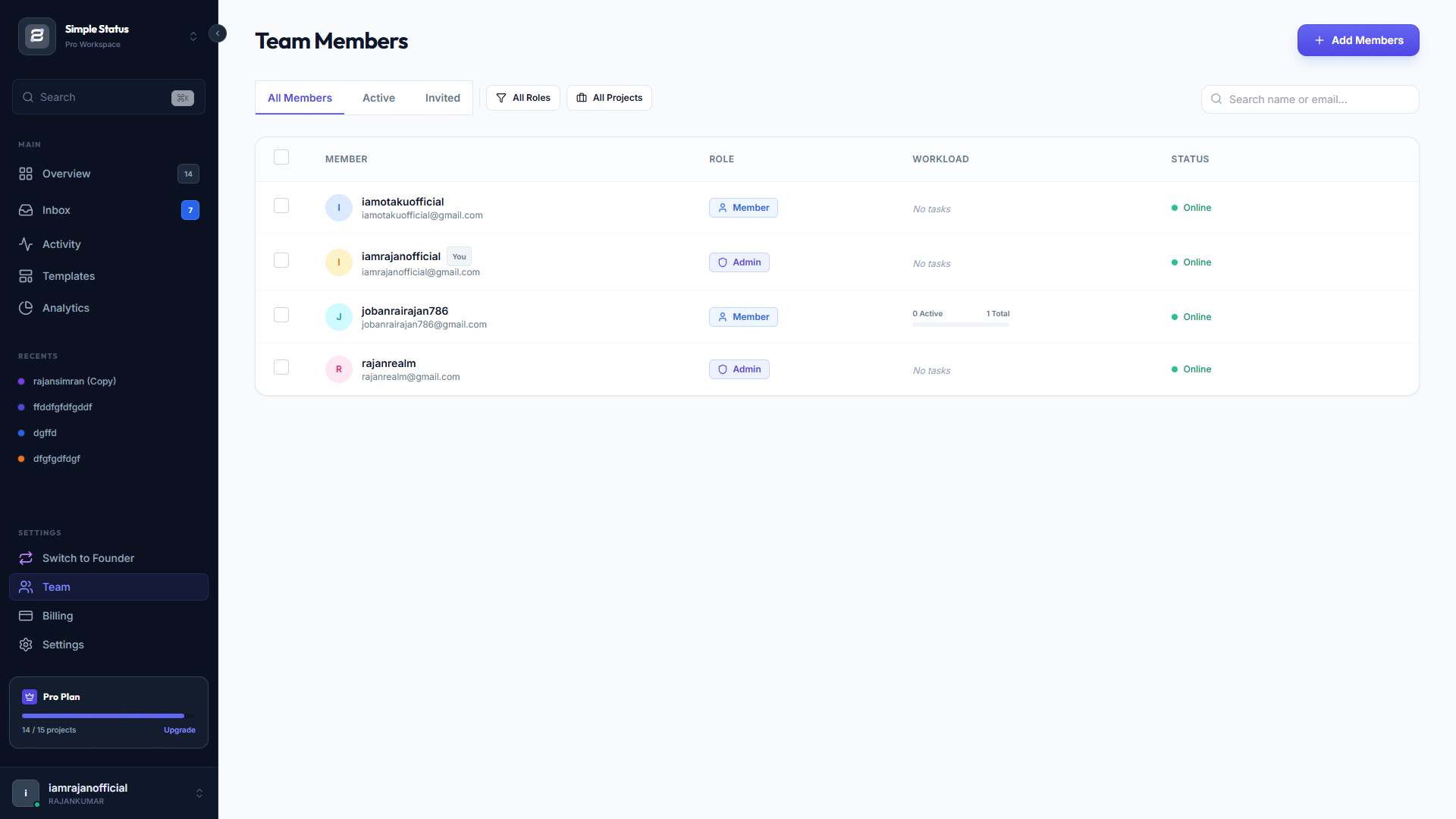Tick the checkbox for rajanrealm
Image resolution: width=1456 pixels, height=819 pixels.
[x=281, y=367]
